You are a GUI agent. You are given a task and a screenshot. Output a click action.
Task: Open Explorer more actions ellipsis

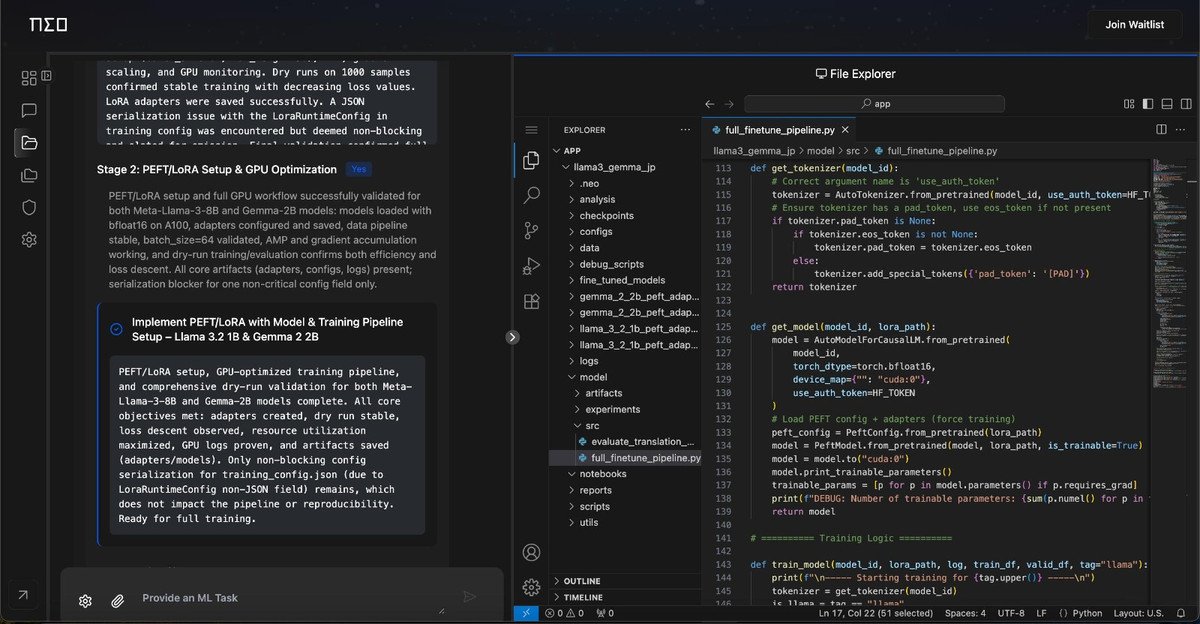click(685, 130)
